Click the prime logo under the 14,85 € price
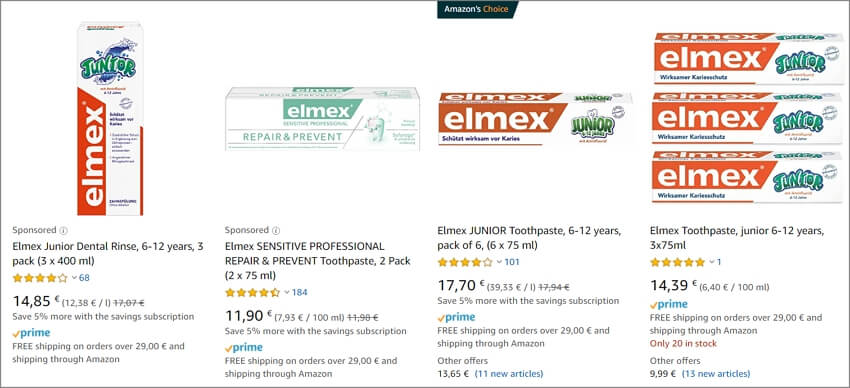Viewport: 850px width, 388px height. (31, 333)
